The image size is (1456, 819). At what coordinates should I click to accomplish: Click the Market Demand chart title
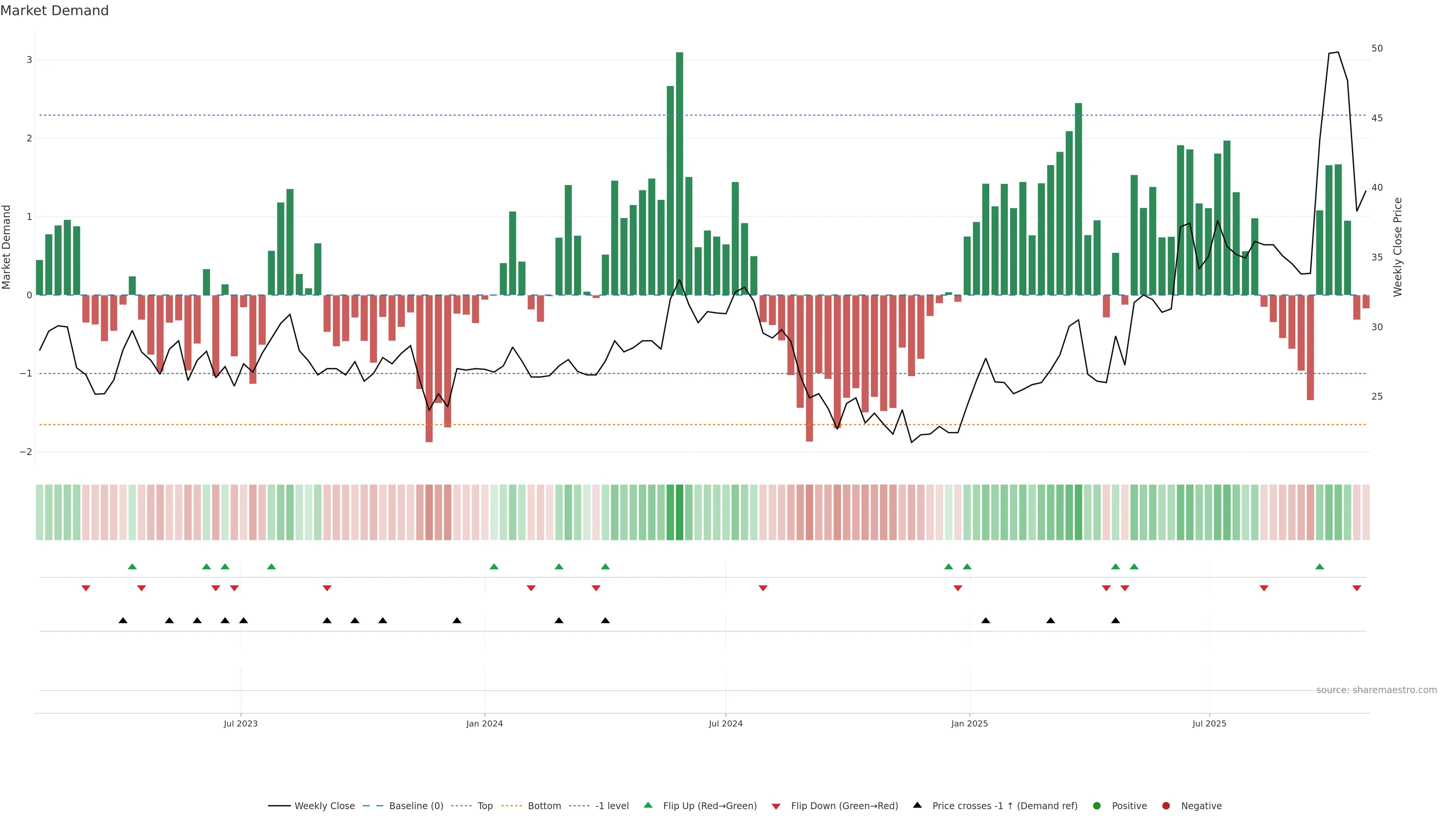(54, 11)
